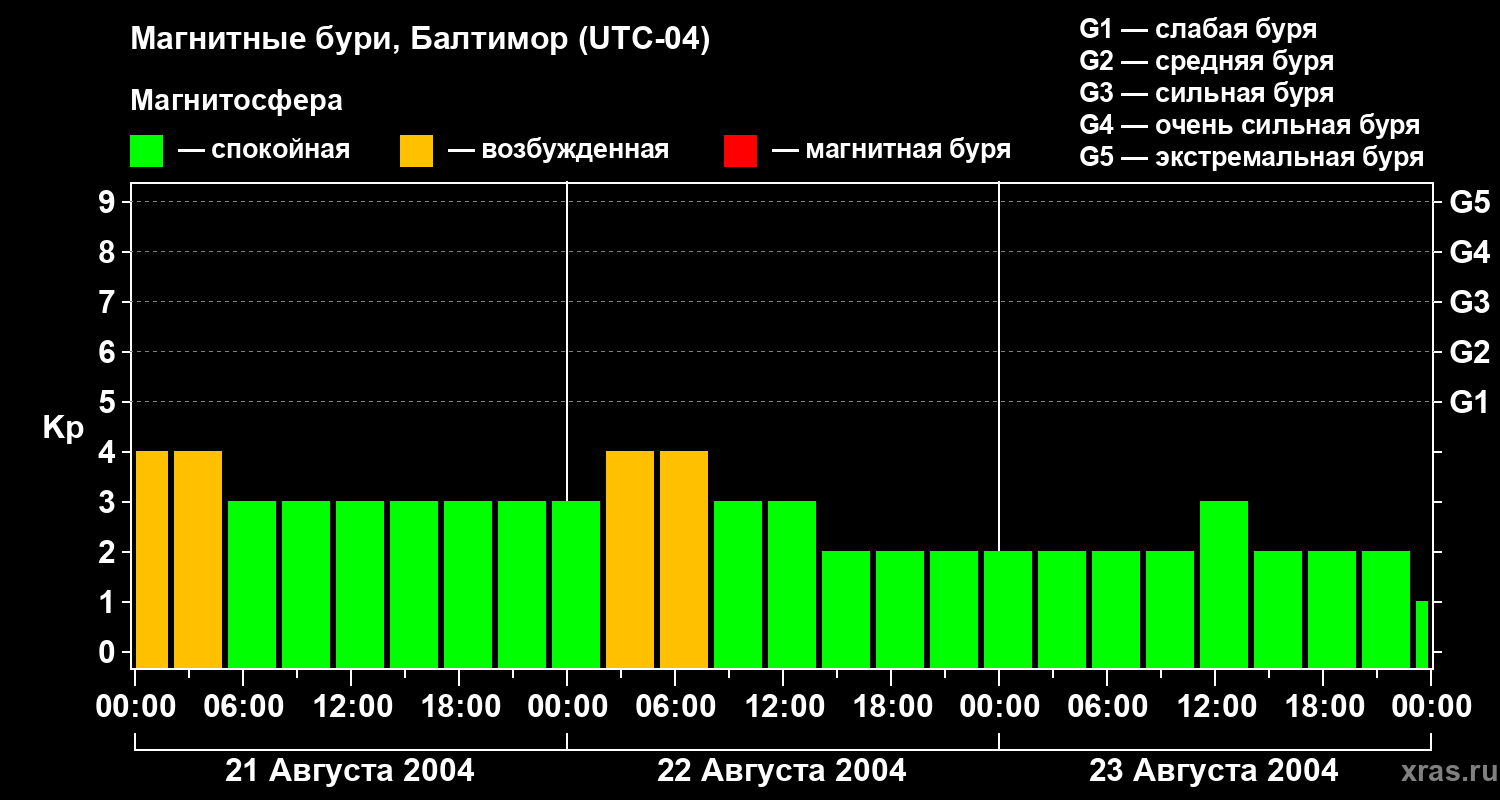Select legend line 'G5 — экстремальная буря'
Image resolution: width=1500 pixels, height=800 pixels.
coord(1252,157)
